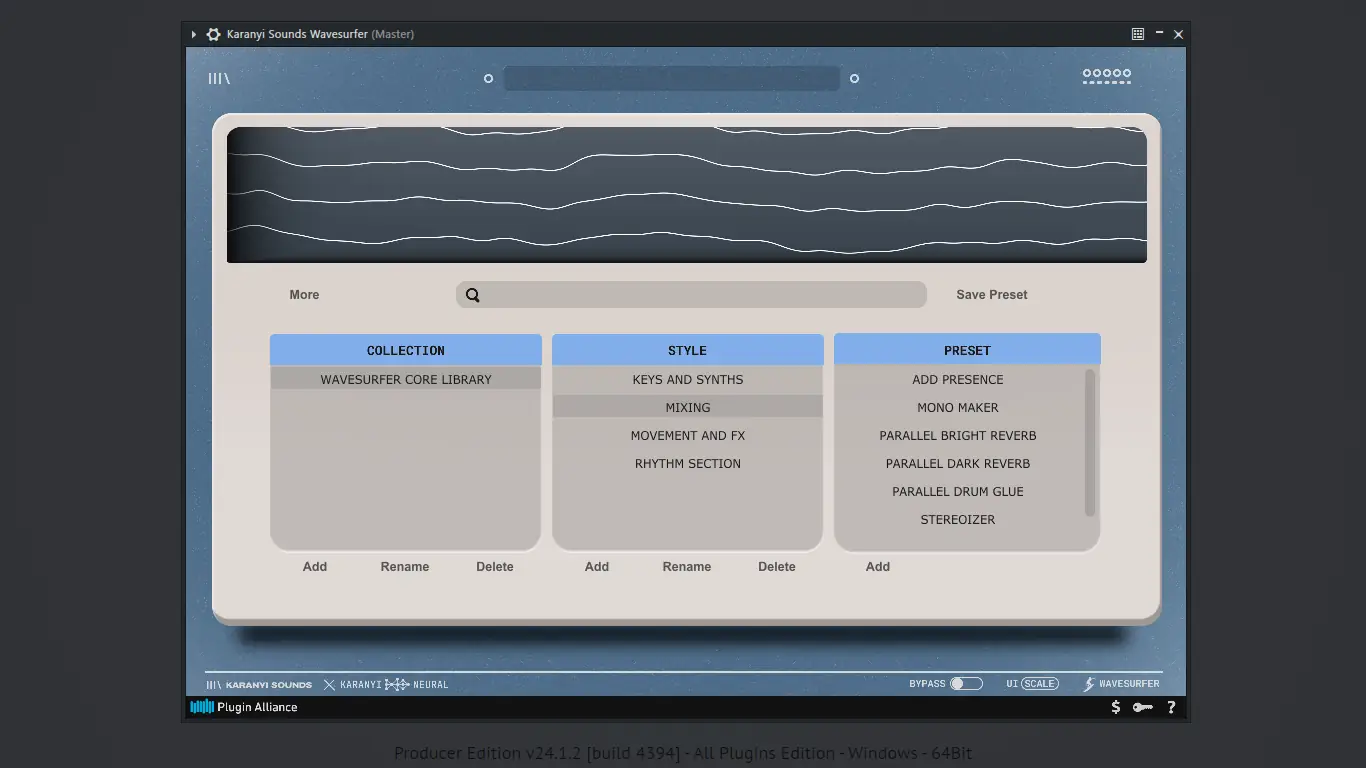Open the detached window grid icon in title bar
The height and width of the screenshot is (768, 1366).
[x=1138, y=34]
